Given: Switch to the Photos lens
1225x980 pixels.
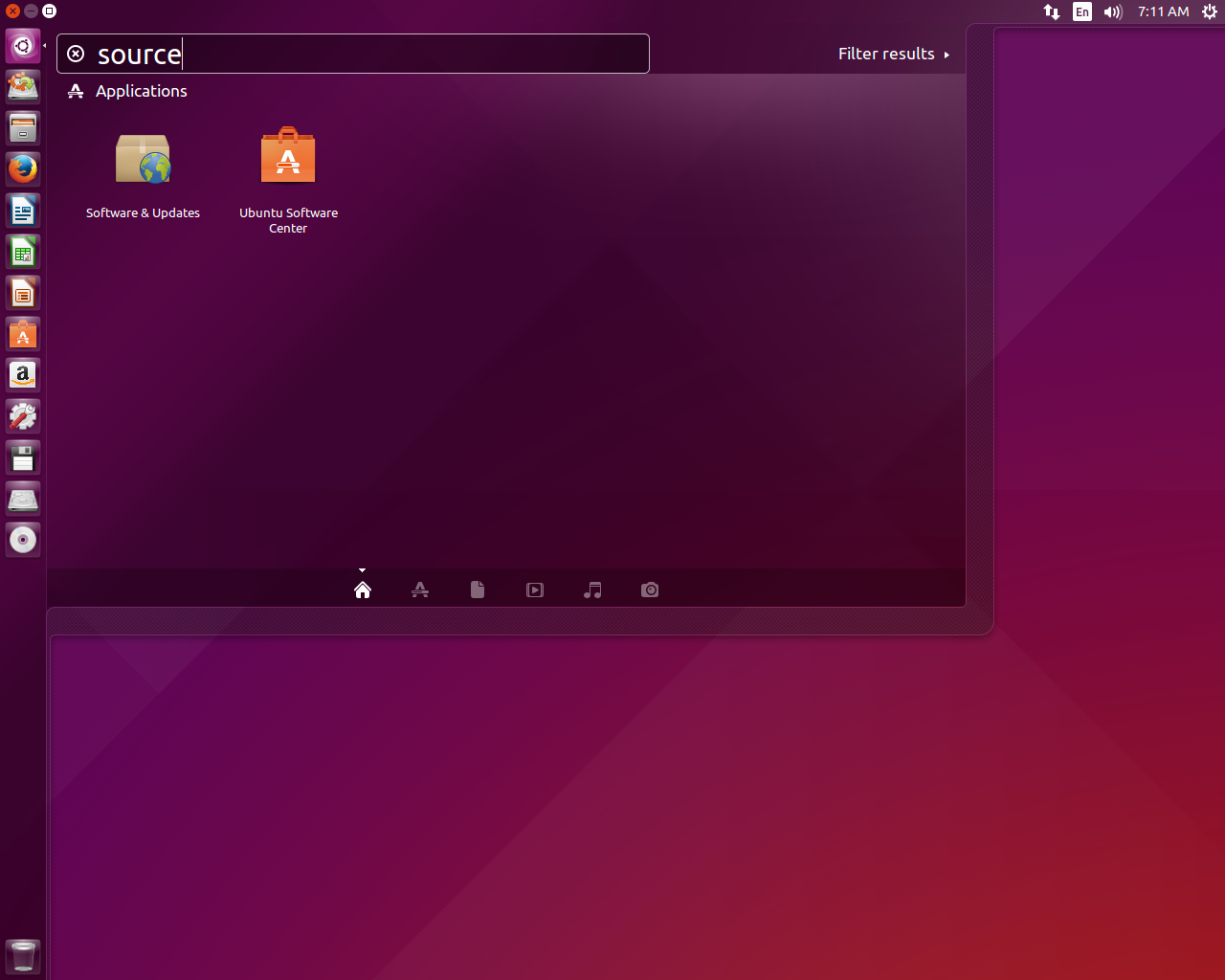Looking at the screenshot, I should (650, 590).
